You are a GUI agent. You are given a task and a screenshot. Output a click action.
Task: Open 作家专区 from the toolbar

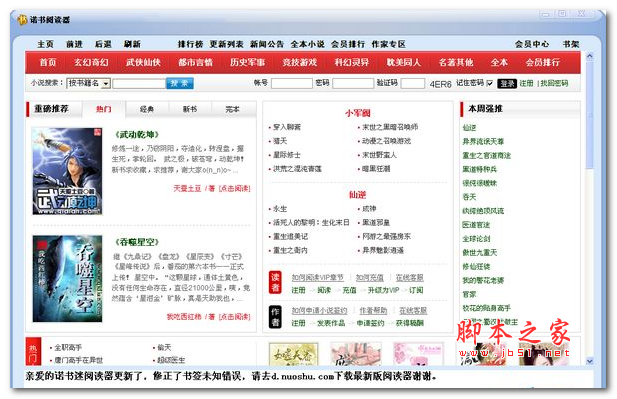pos(388,44)
